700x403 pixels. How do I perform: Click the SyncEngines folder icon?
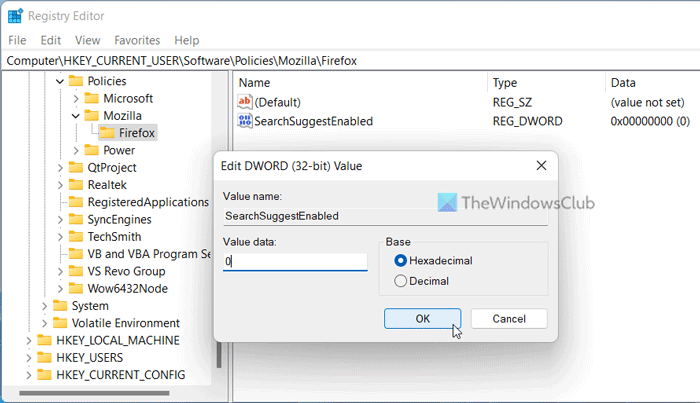(x=76, y=219)
